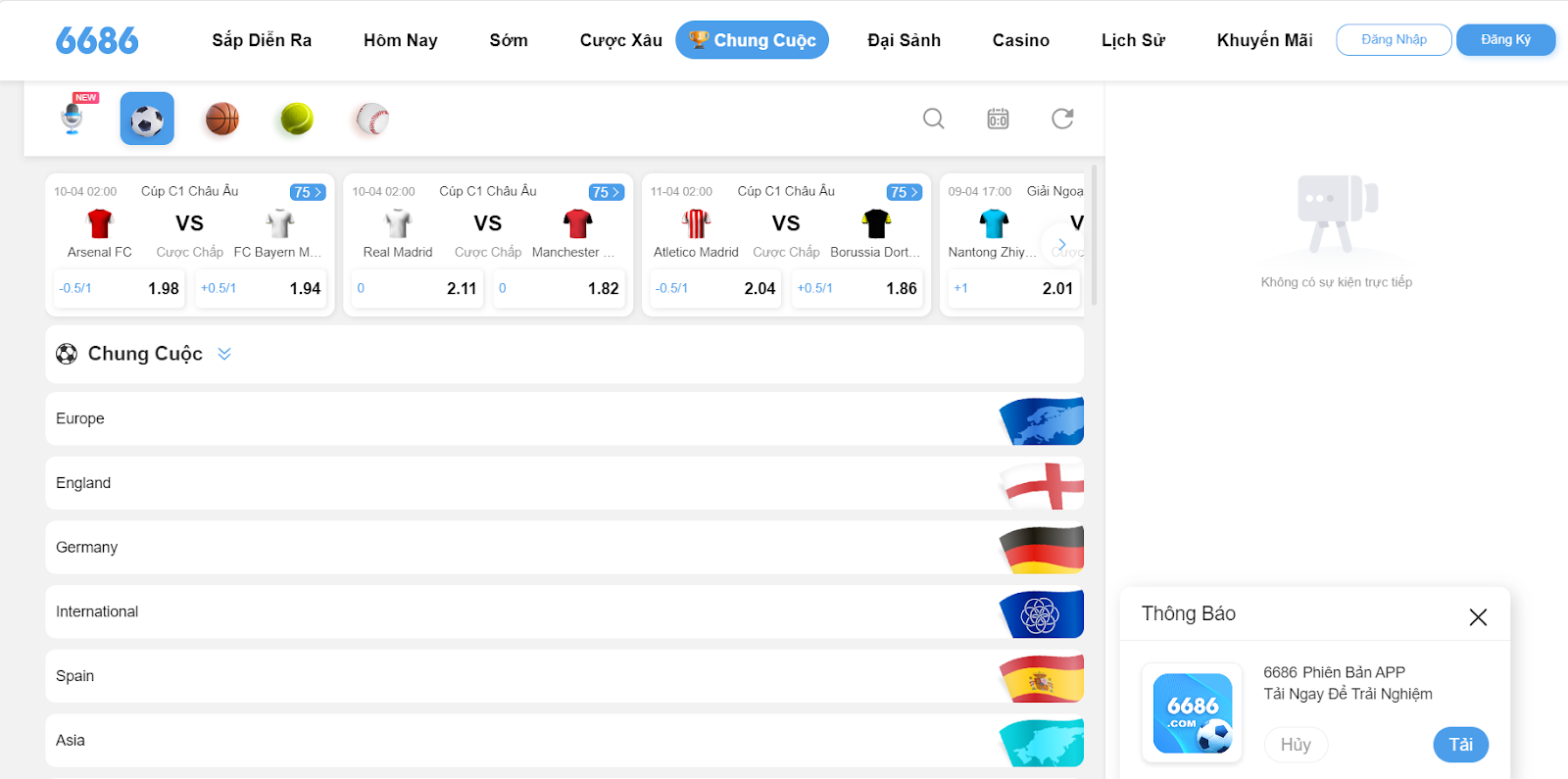Click the Spain flag icon
Image resolution: width=1568 pixels, height=779 pixels.
[1042, 678]
